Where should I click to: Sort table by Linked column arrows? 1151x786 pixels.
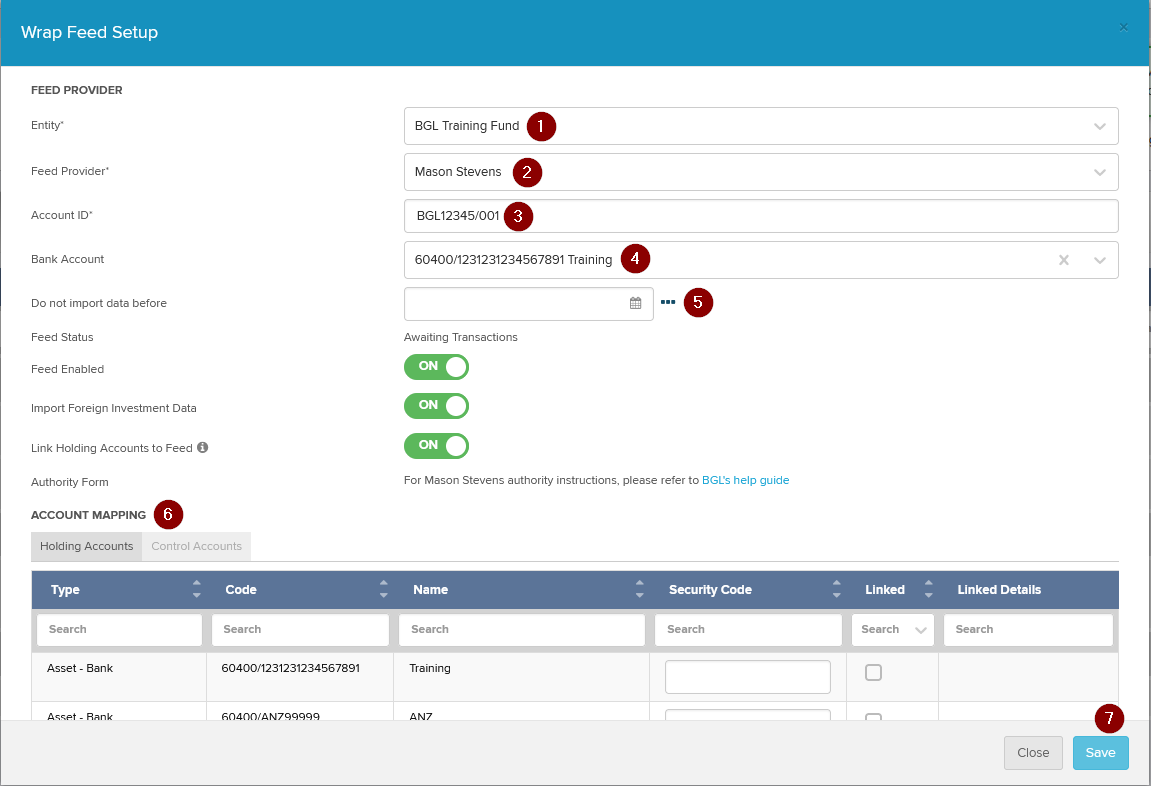928,589
